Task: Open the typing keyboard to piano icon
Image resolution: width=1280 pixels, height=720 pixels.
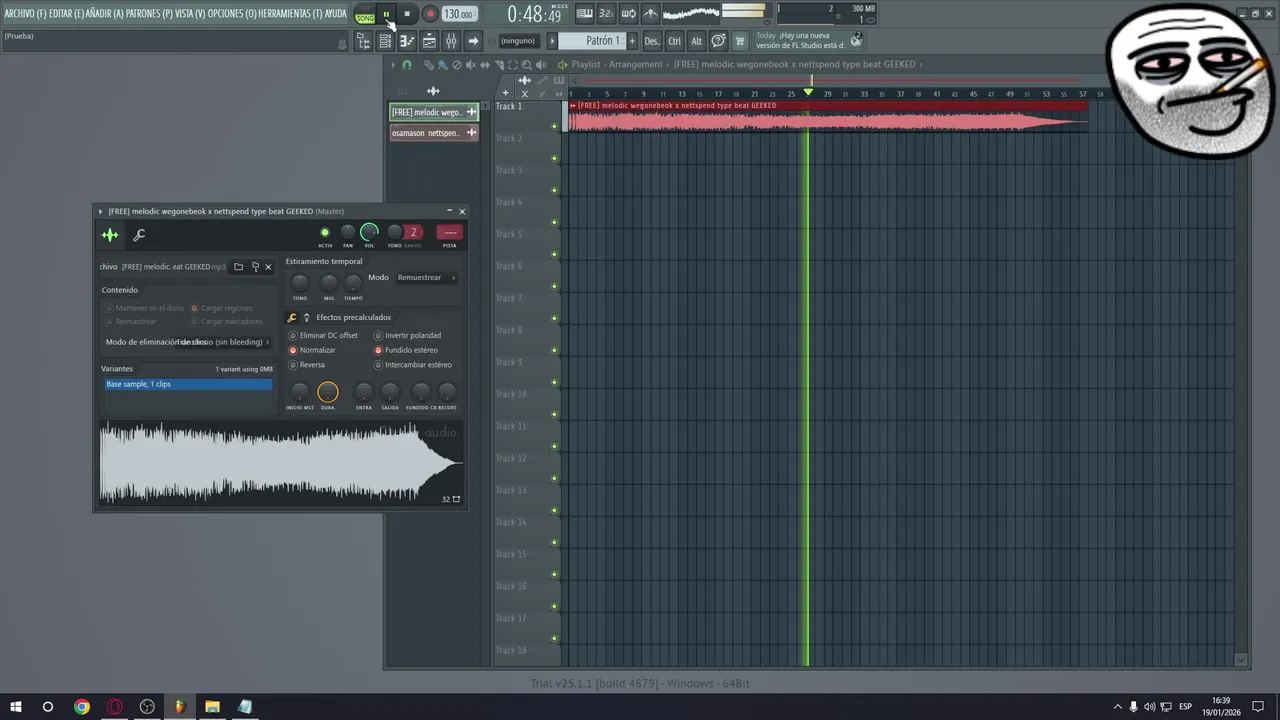Action: pyautogui.click(x=584, y=14)
